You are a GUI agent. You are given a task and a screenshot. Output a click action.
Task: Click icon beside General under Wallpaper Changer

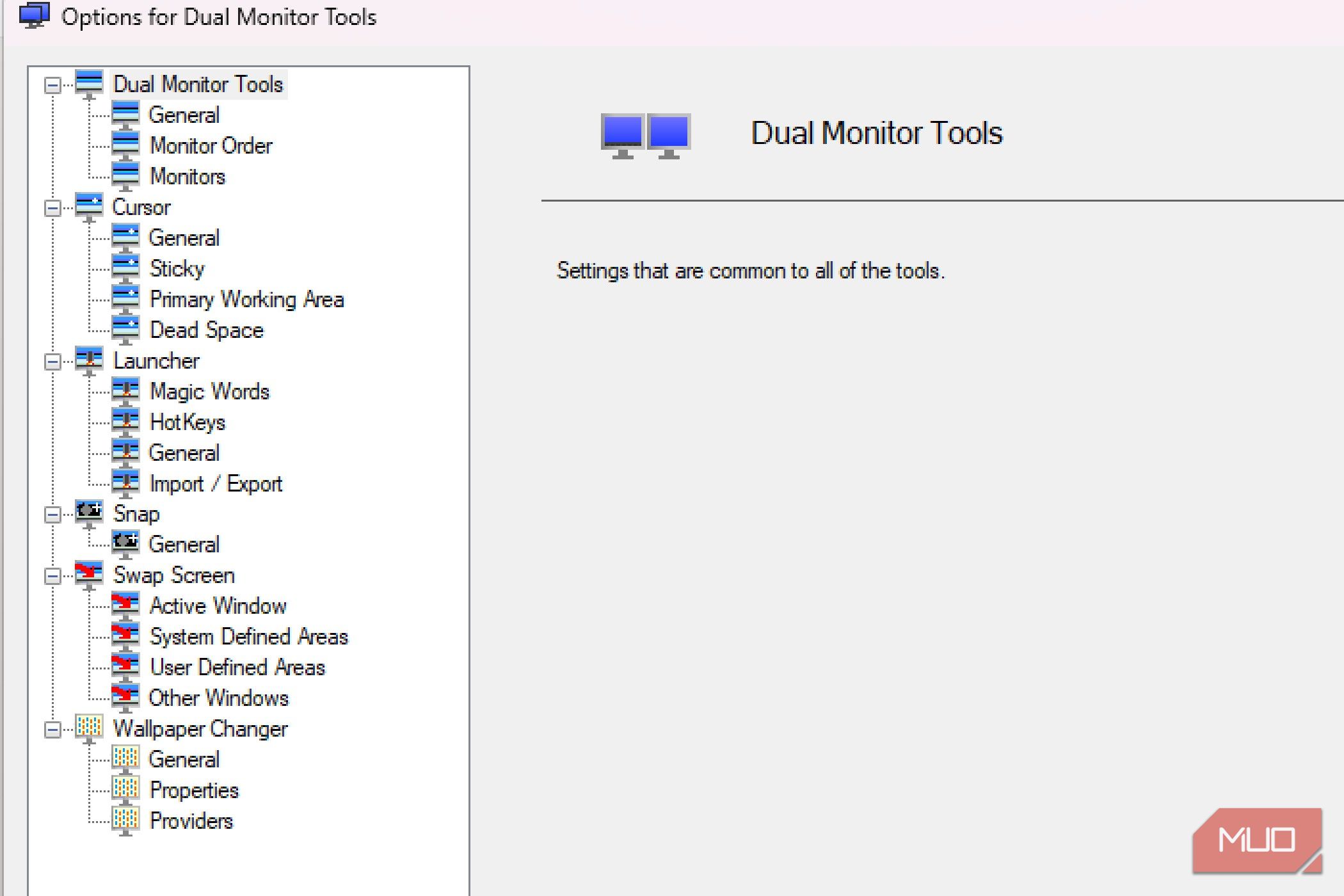coord(125,760)
